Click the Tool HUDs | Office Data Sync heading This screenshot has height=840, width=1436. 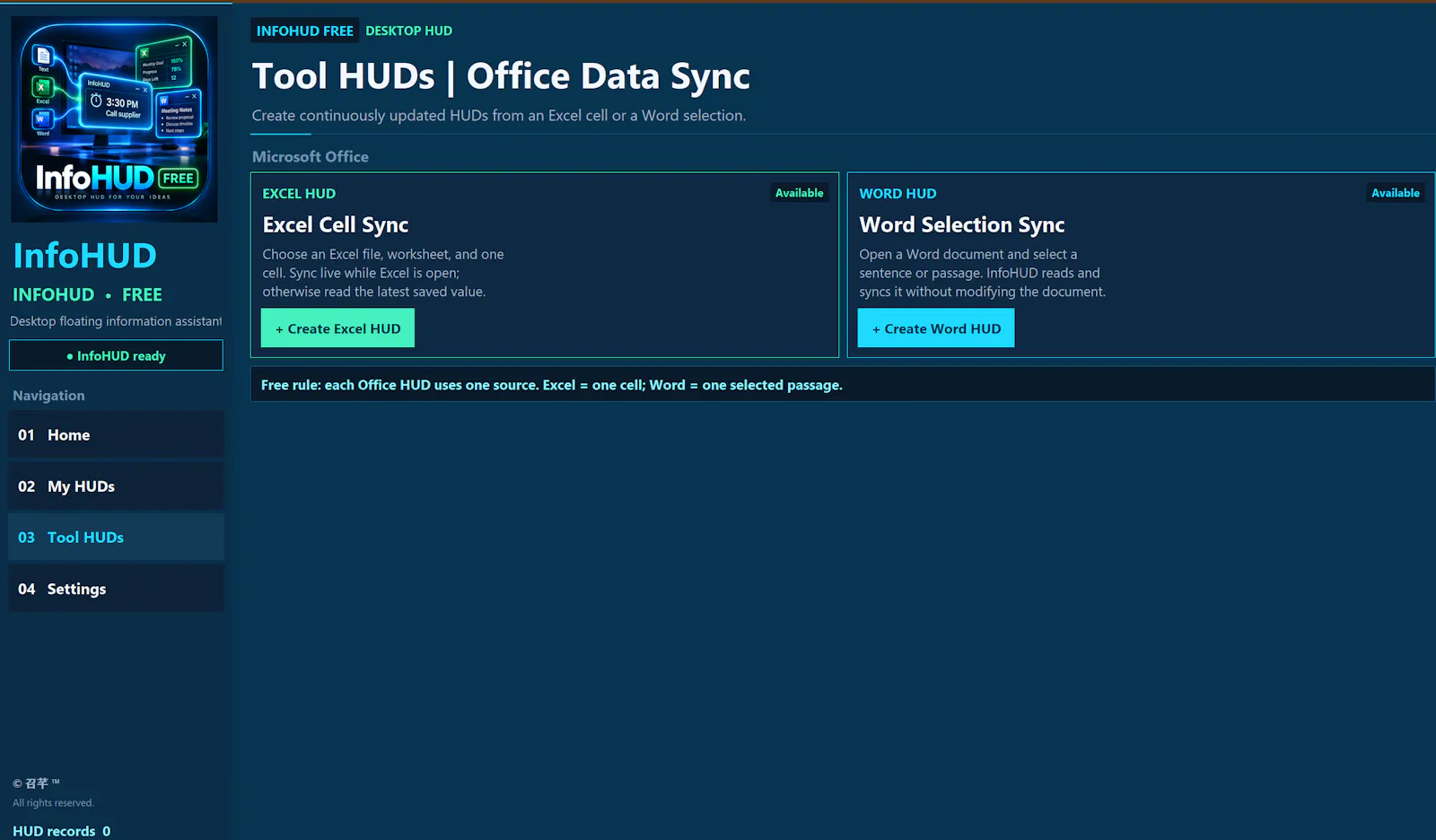501,76
